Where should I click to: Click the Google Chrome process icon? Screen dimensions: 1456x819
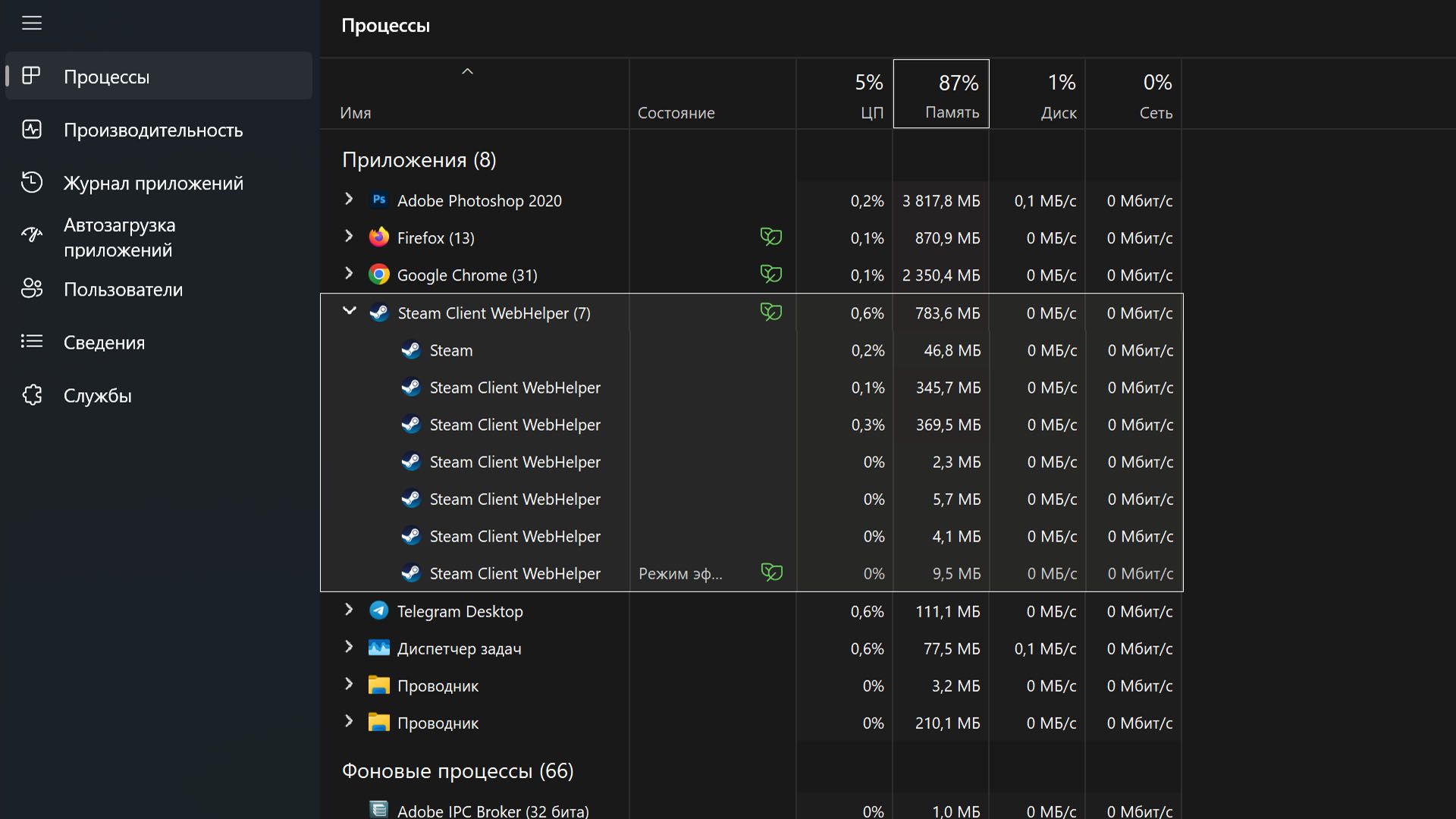[379, 275]
